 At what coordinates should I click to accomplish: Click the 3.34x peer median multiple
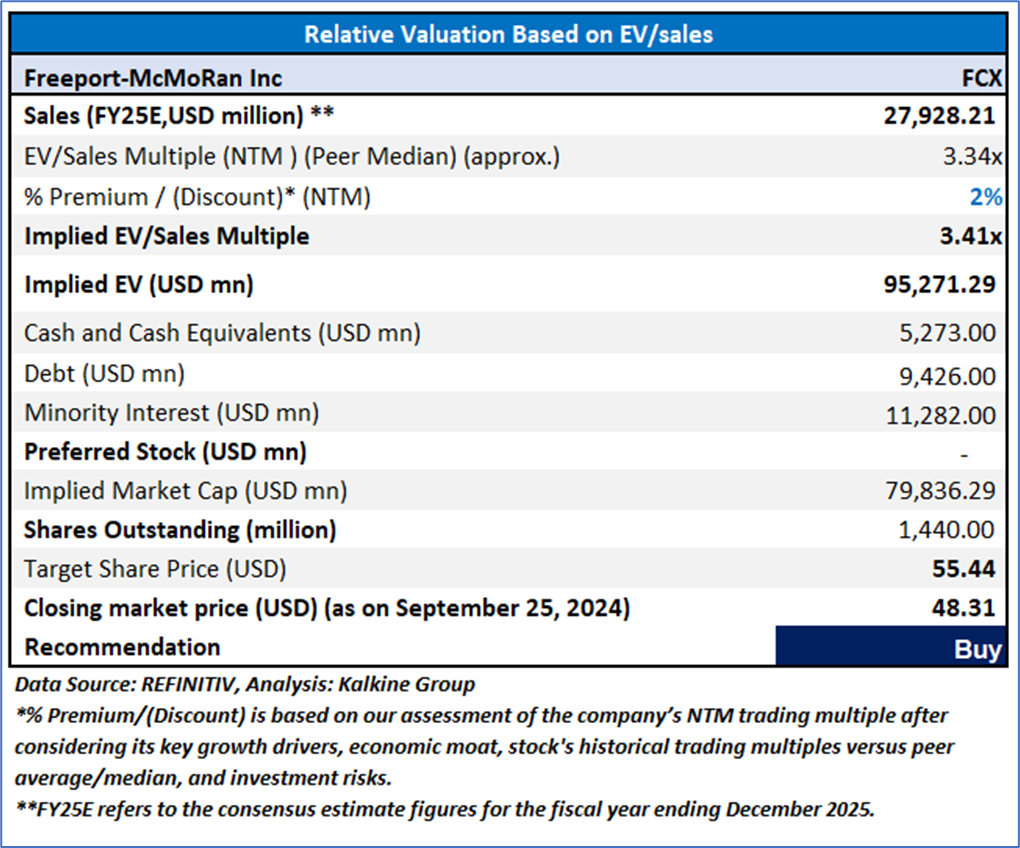coord(973,157)
